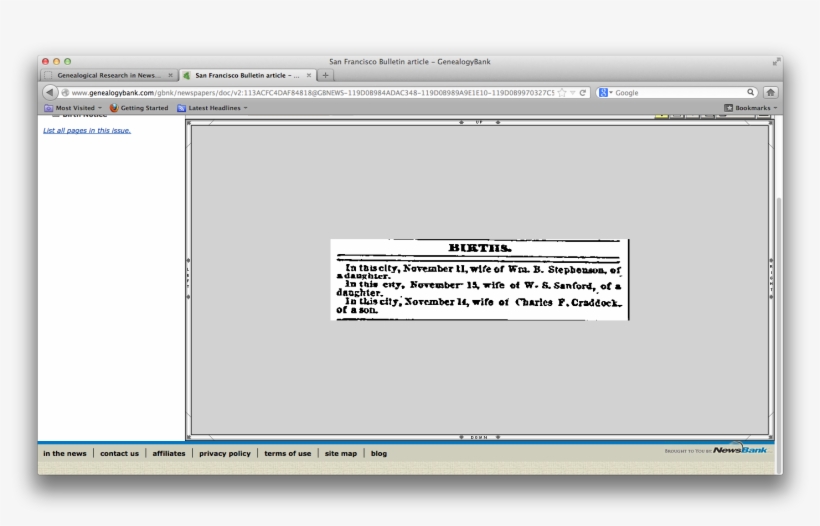Close the San Francisco Bulletin article tab
This screenshot has height=526, width=820.
point(309,75)
